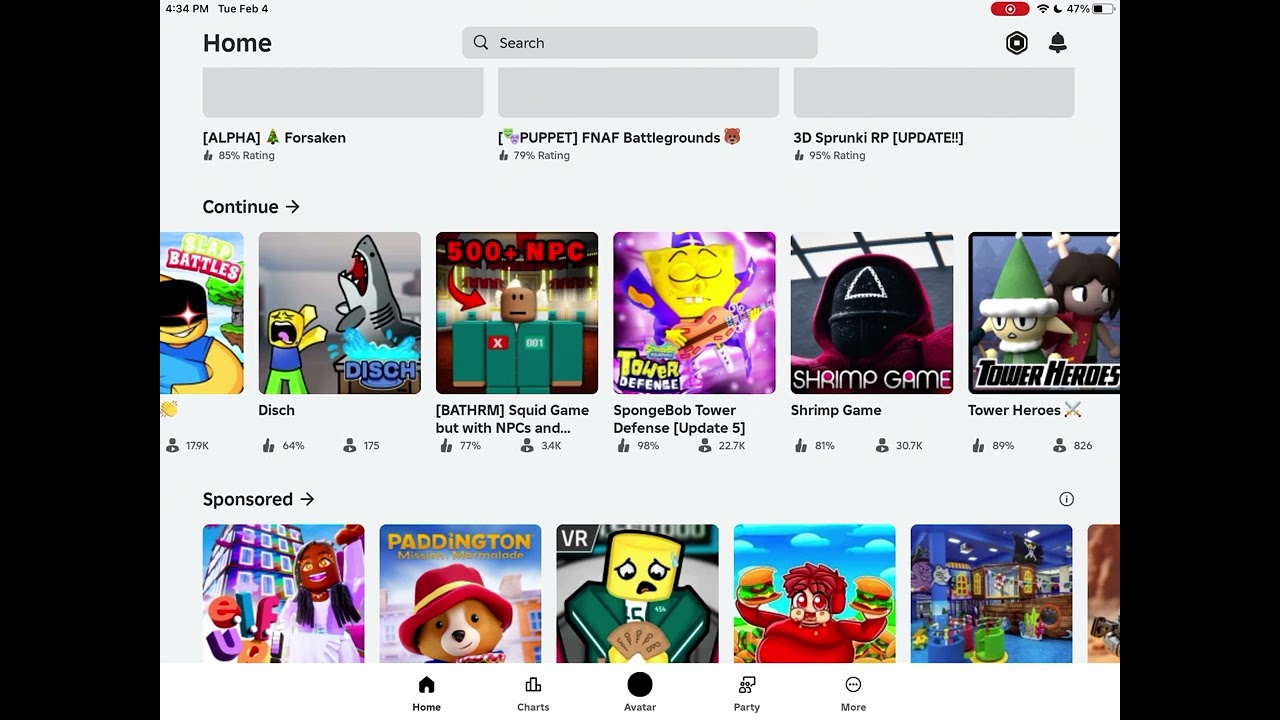Tap the battery status icon

[1103, 9]
